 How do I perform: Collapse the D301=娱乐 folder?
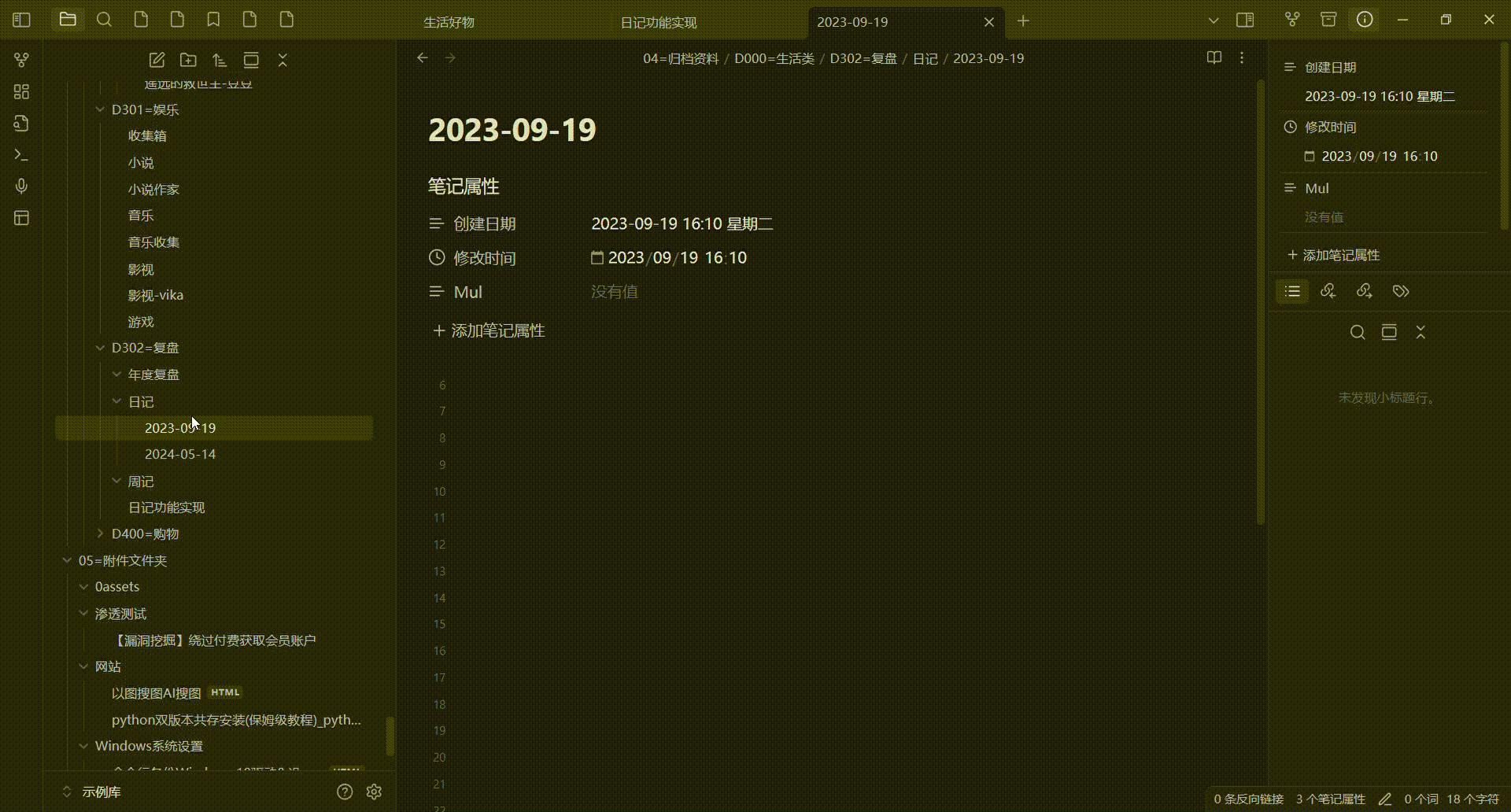100,109
